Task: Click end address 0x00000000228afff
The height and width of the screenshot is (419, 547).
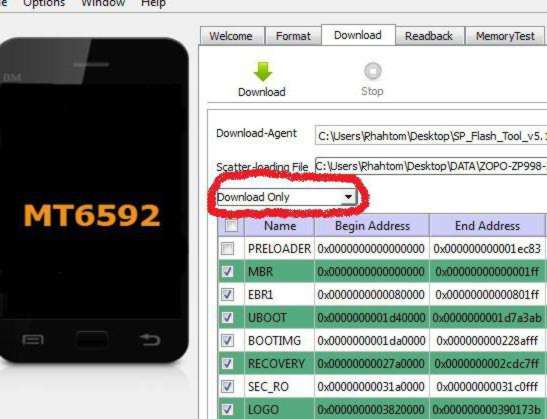Action: [x=487, y=341]
